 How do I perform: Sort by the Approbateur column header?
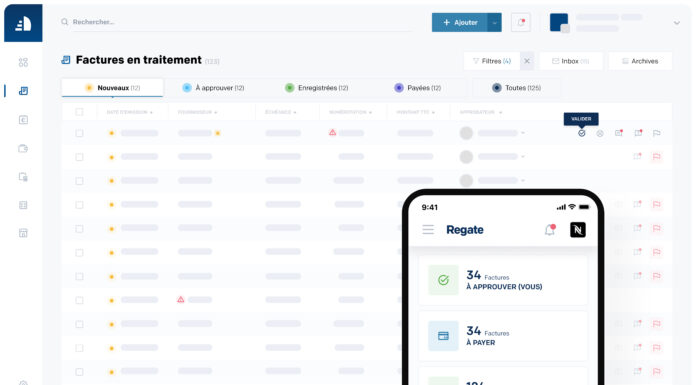(480, 112)
